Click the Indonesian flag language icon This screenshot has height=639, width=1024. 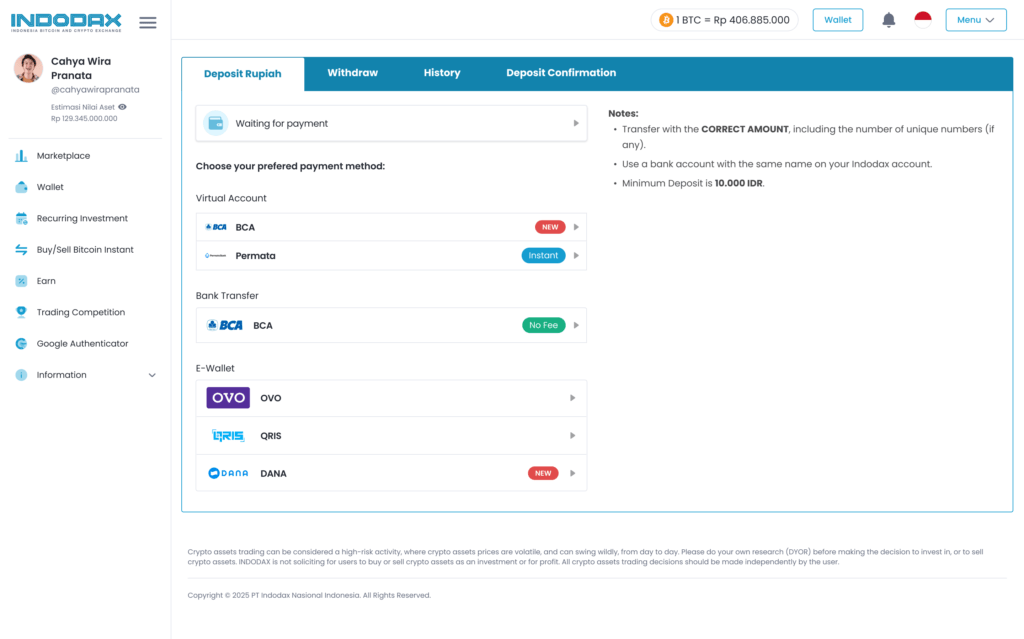click(922, 20)
